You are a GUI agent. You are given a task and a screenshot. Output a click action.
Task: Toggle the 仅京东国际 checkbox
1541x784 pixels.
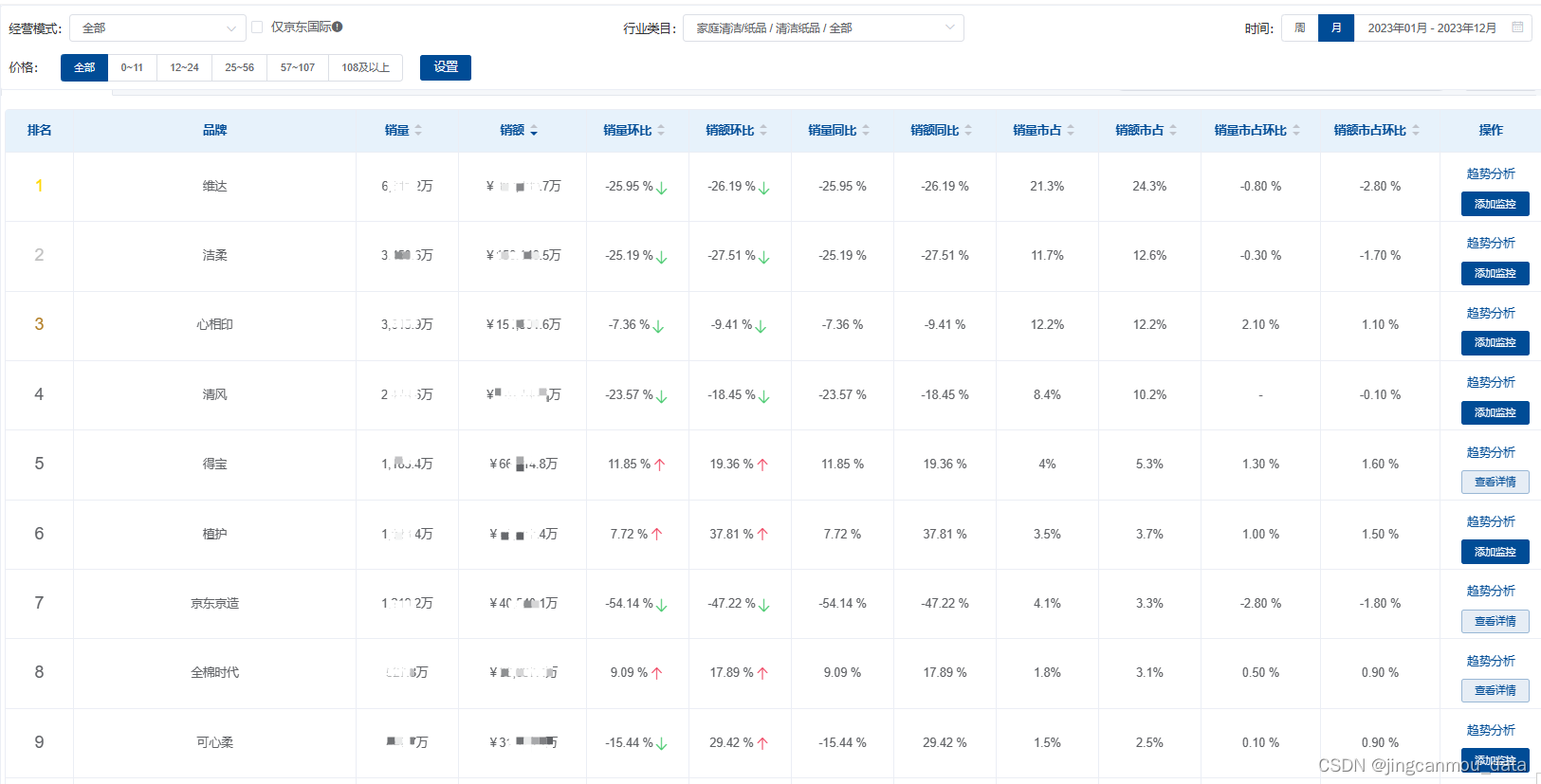click(x=257, y=27)
